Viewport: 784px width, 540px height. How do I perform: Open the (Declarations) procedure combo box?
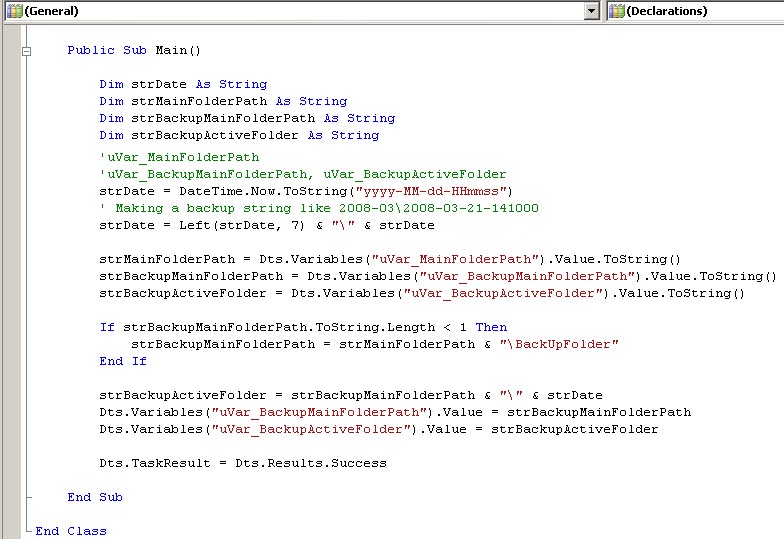696,10
